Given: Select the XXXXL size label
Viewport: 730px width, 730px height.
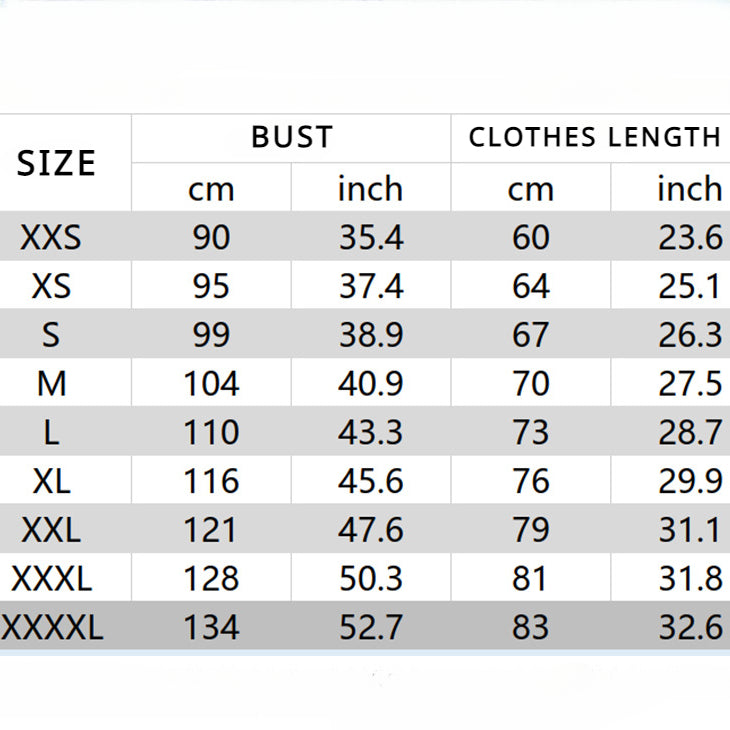Looking at the screenshot, I should pos(52,627).
